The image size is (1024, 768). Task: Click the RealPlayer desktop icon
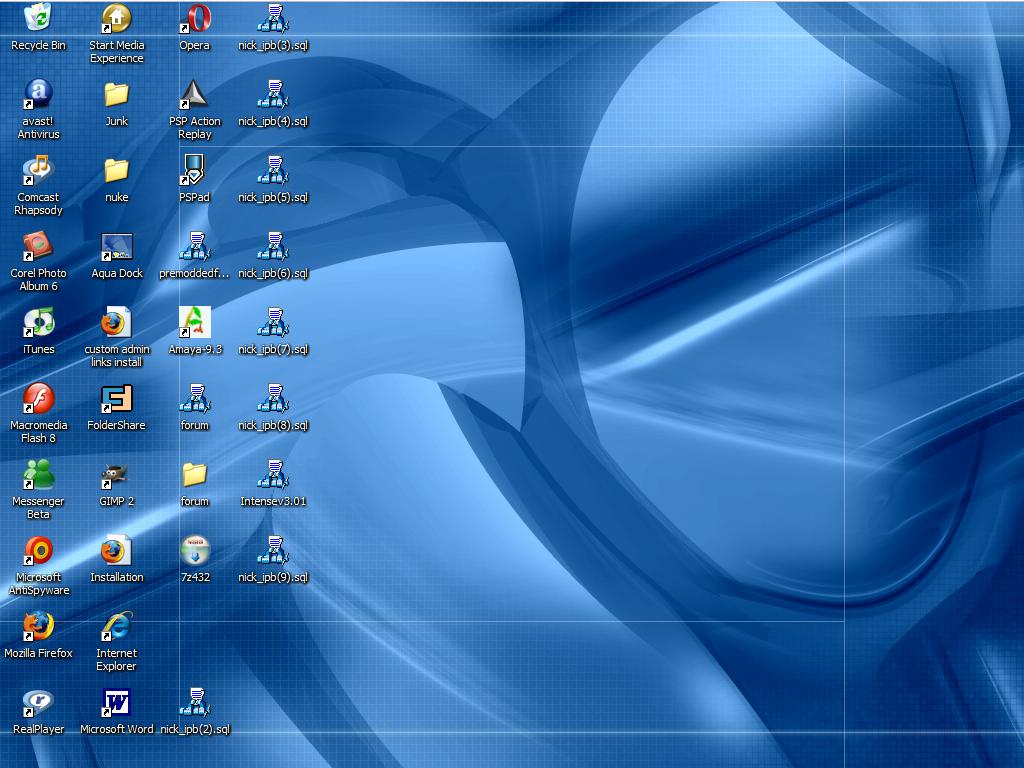pyautogui.click(x=38, y=702)
